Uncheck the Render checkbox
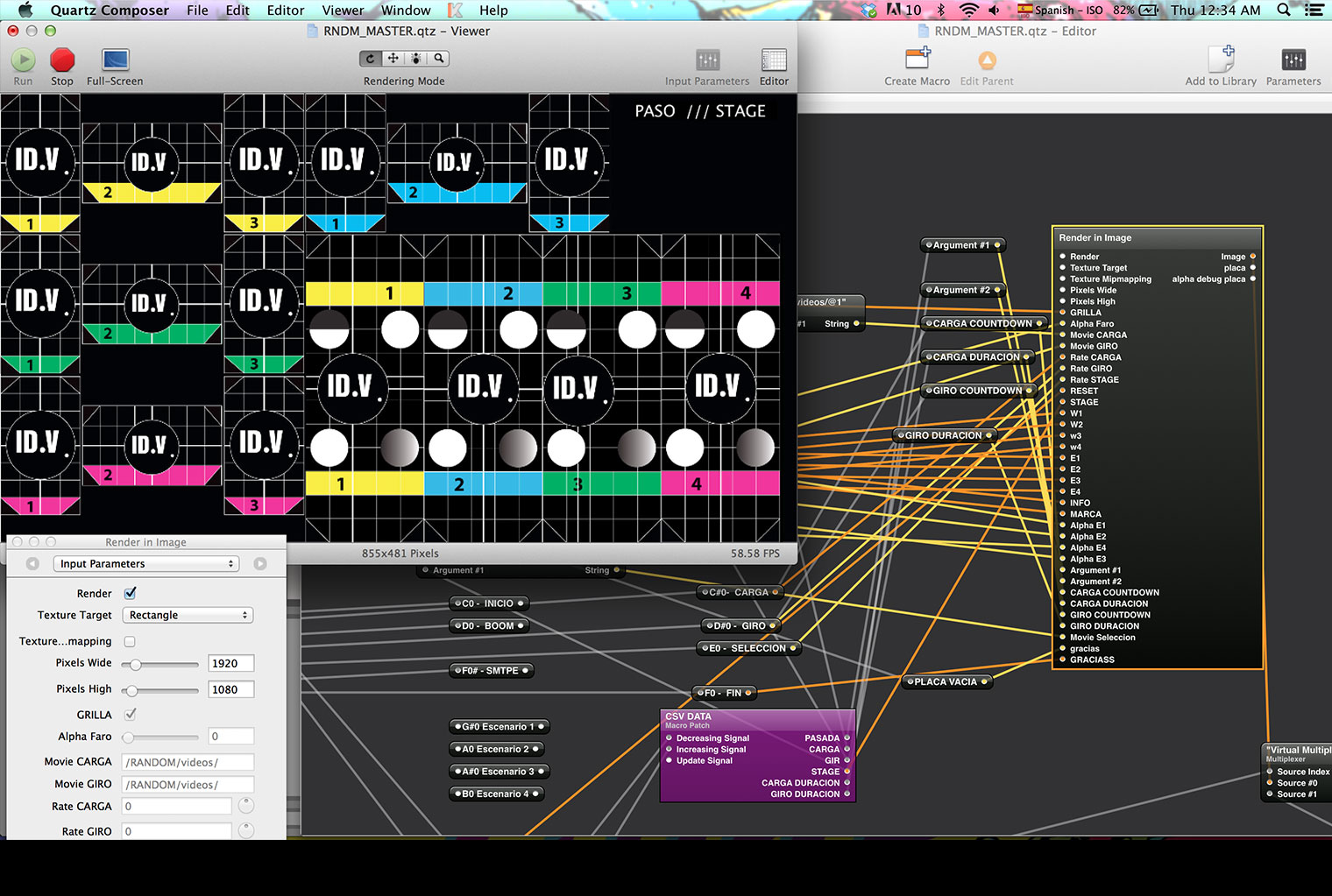 tap(131, 594)
